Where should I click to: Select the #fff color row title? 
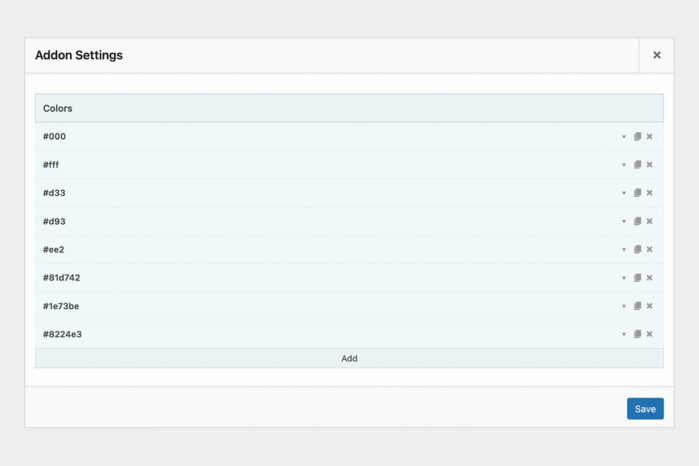tap(51, 165)
